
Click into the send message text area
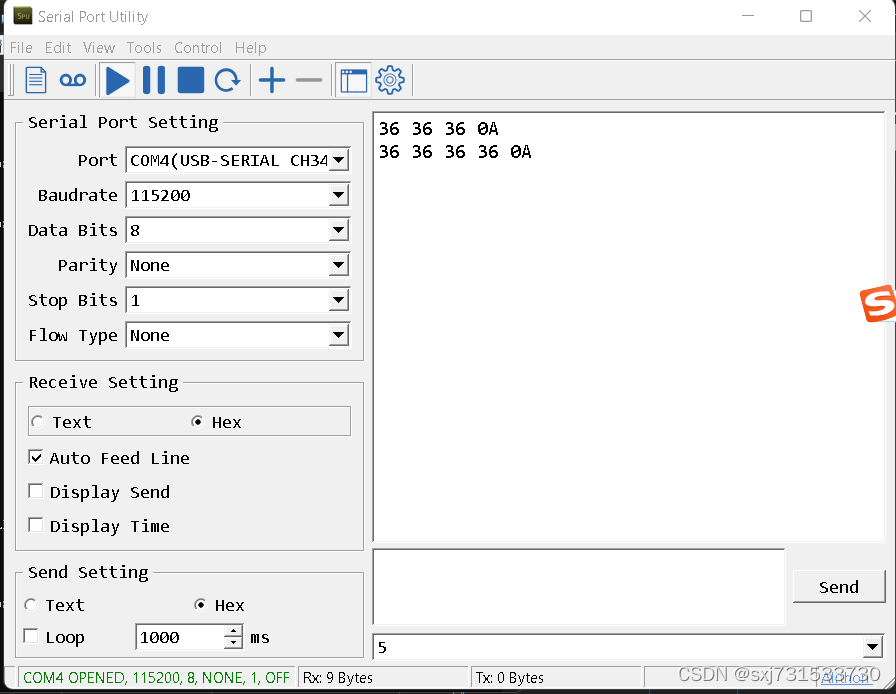click(579, 587)
